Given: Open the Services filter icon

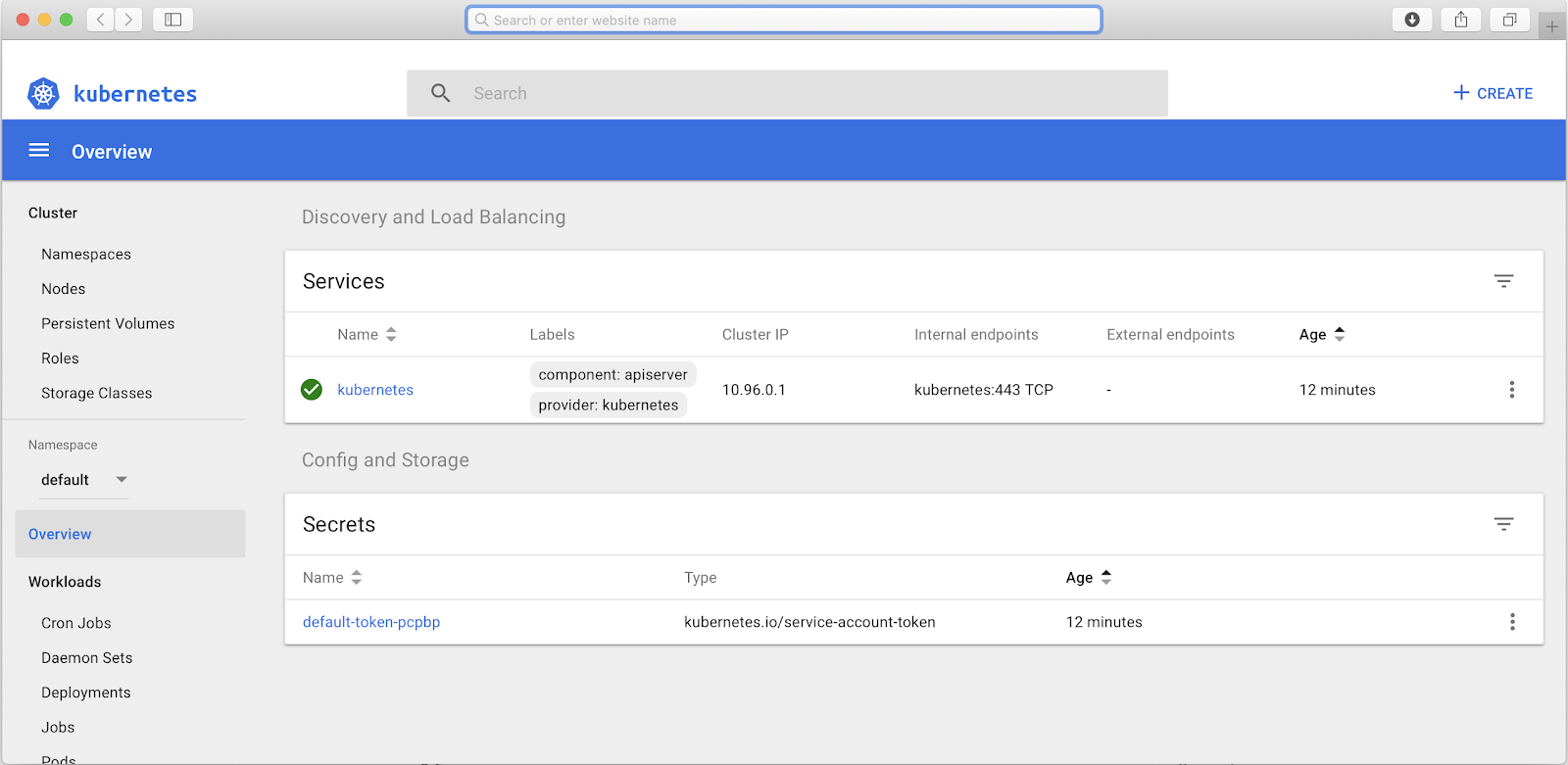Looking at the screenshot, I should (1504, 281).
